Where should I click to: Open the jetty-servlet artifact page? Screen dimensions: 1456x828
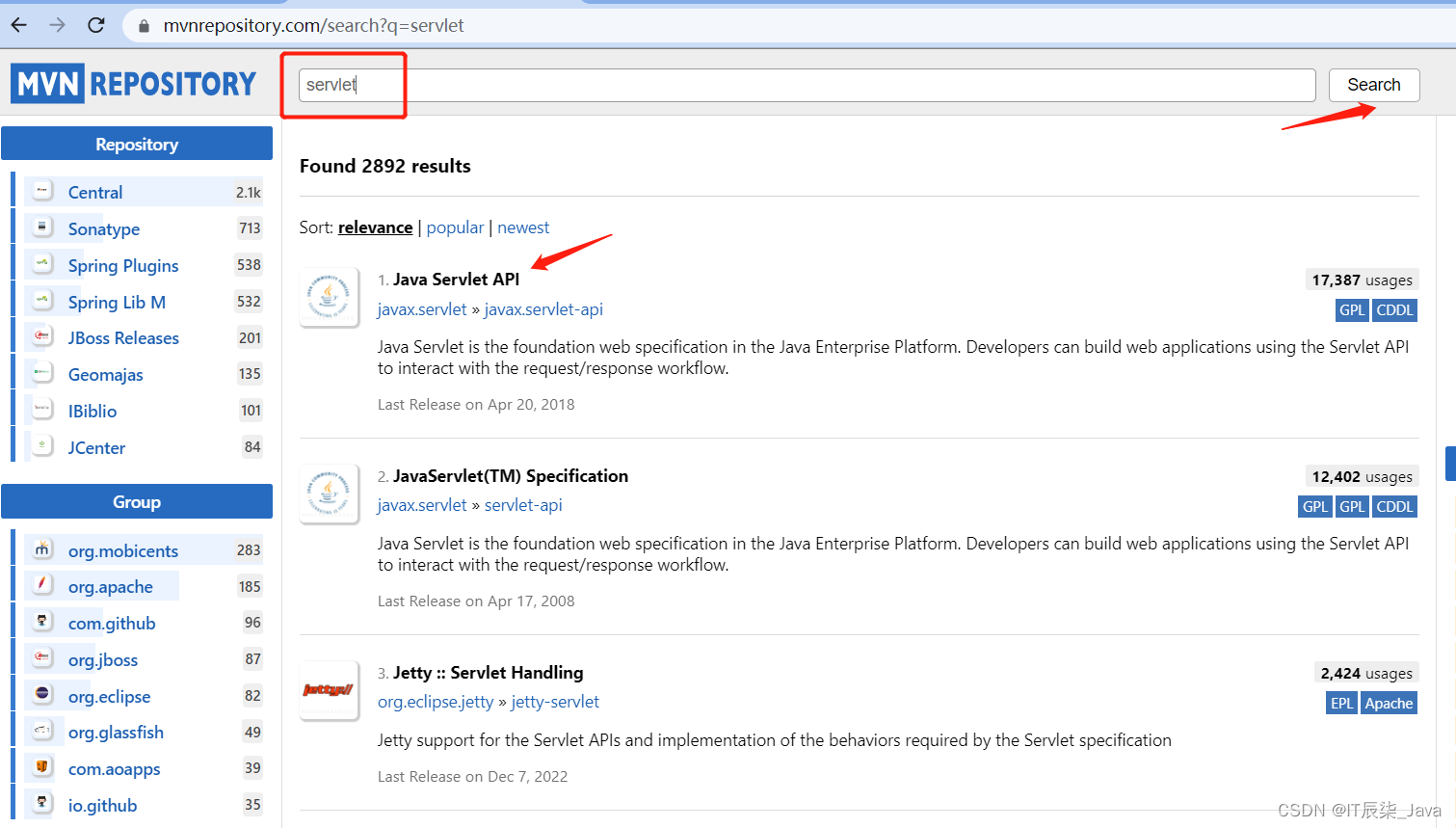555,702
